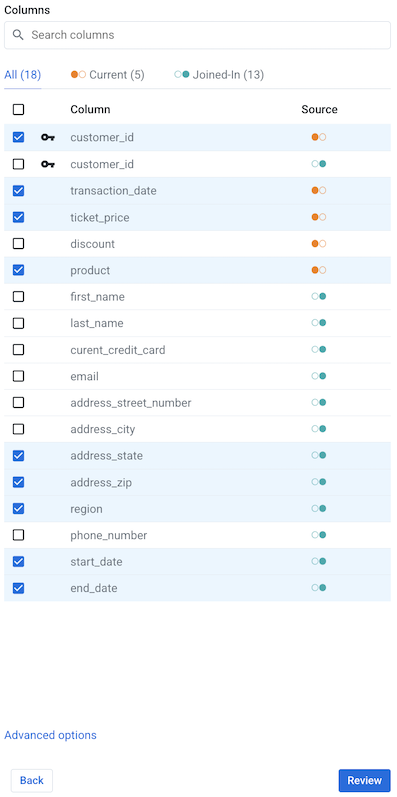Viewport: 397px width, 797px height.
Task: Click the Back button
Action: [32, 780]
